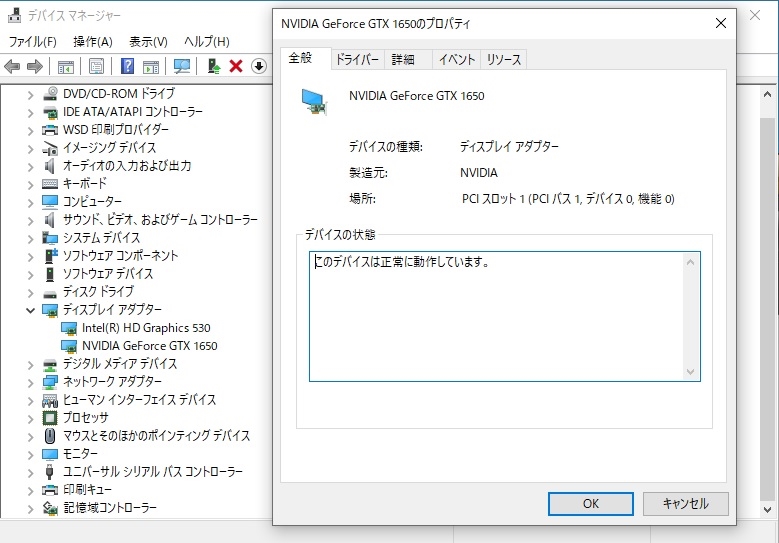Image resolution: width=779 pixels, height=543 pixels.
Task: Click the Device Manager scroll-up arrow
Action: point(768,94)
